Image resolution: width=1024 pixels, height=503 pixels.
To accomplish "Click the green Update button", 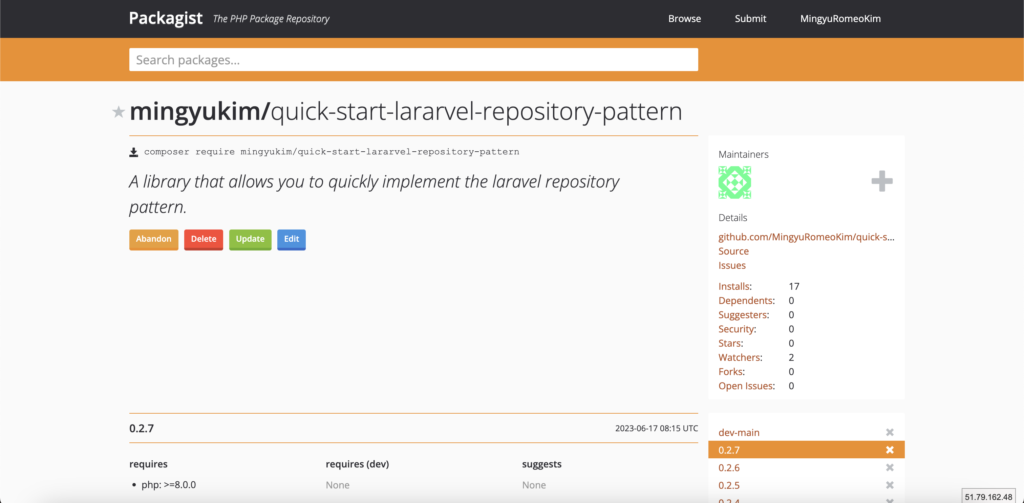I will [250, 239].
